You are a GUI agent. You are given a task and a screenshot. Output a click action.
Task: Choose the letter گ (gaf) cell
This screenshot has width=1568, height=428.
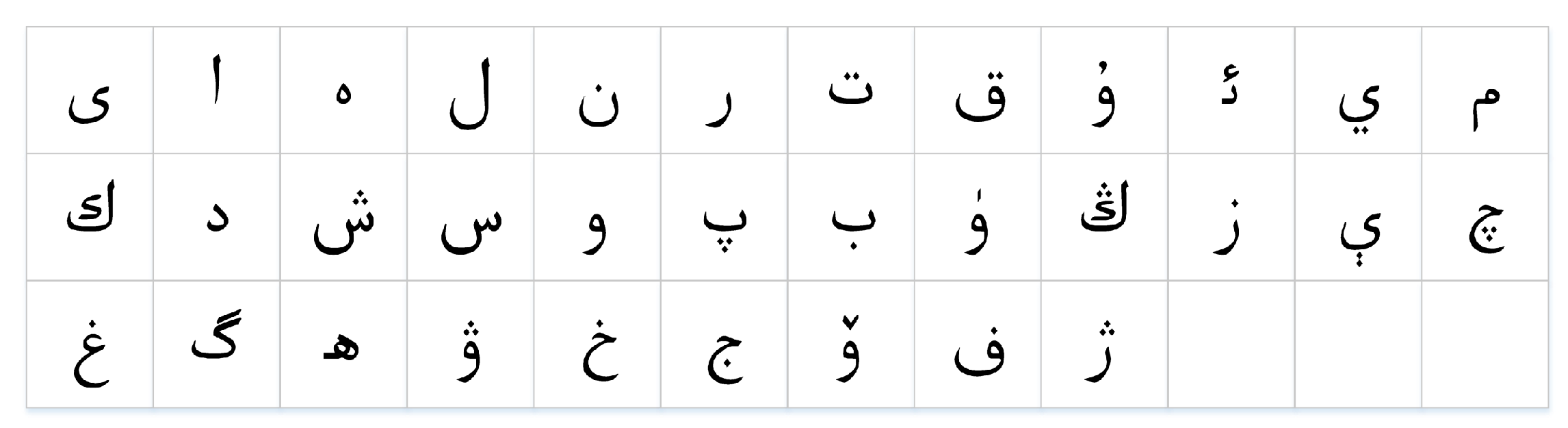pyautogui.click(x=217, y=344)
